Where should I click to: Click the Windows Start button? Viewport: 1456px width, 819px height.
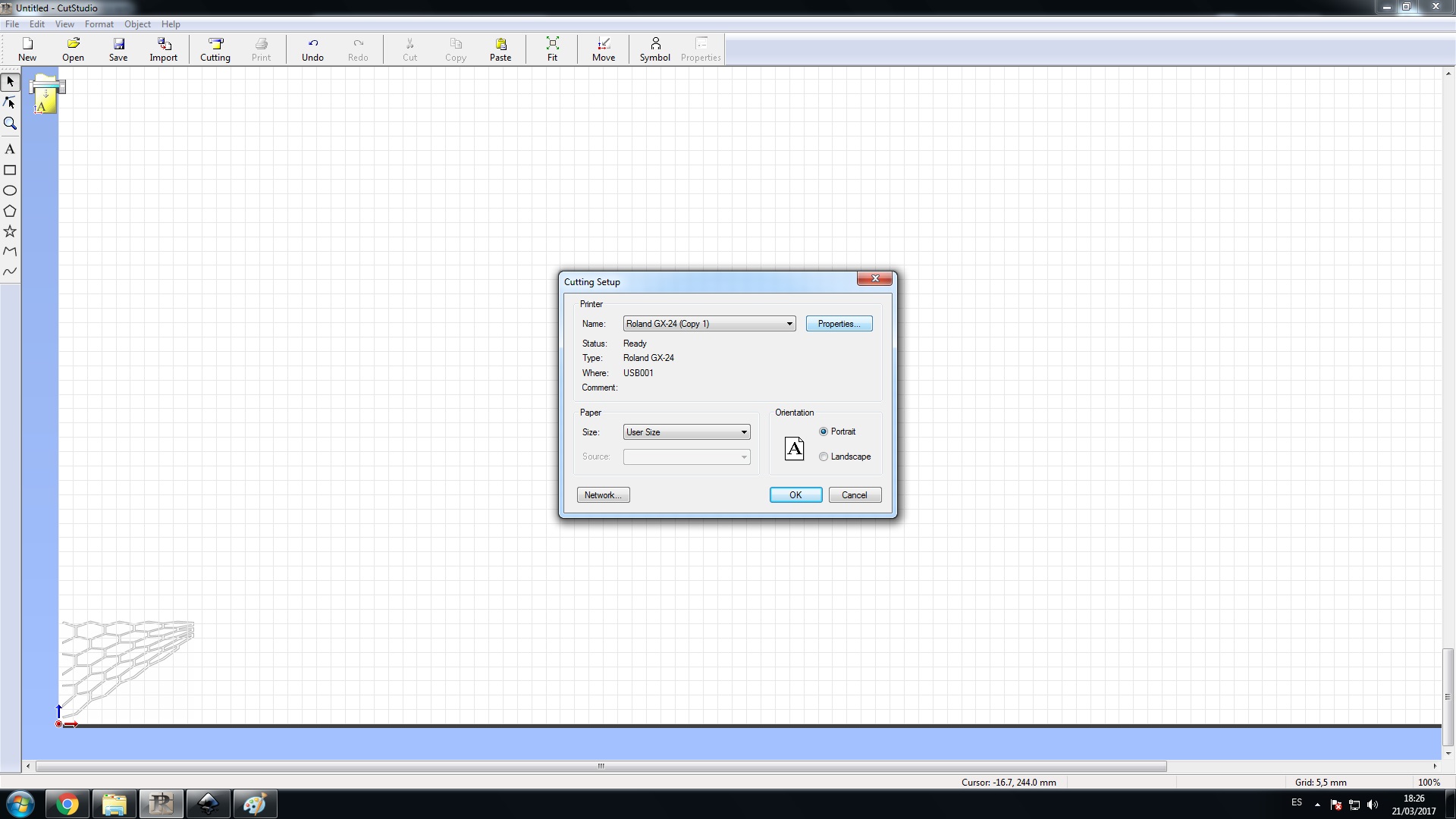20,804
